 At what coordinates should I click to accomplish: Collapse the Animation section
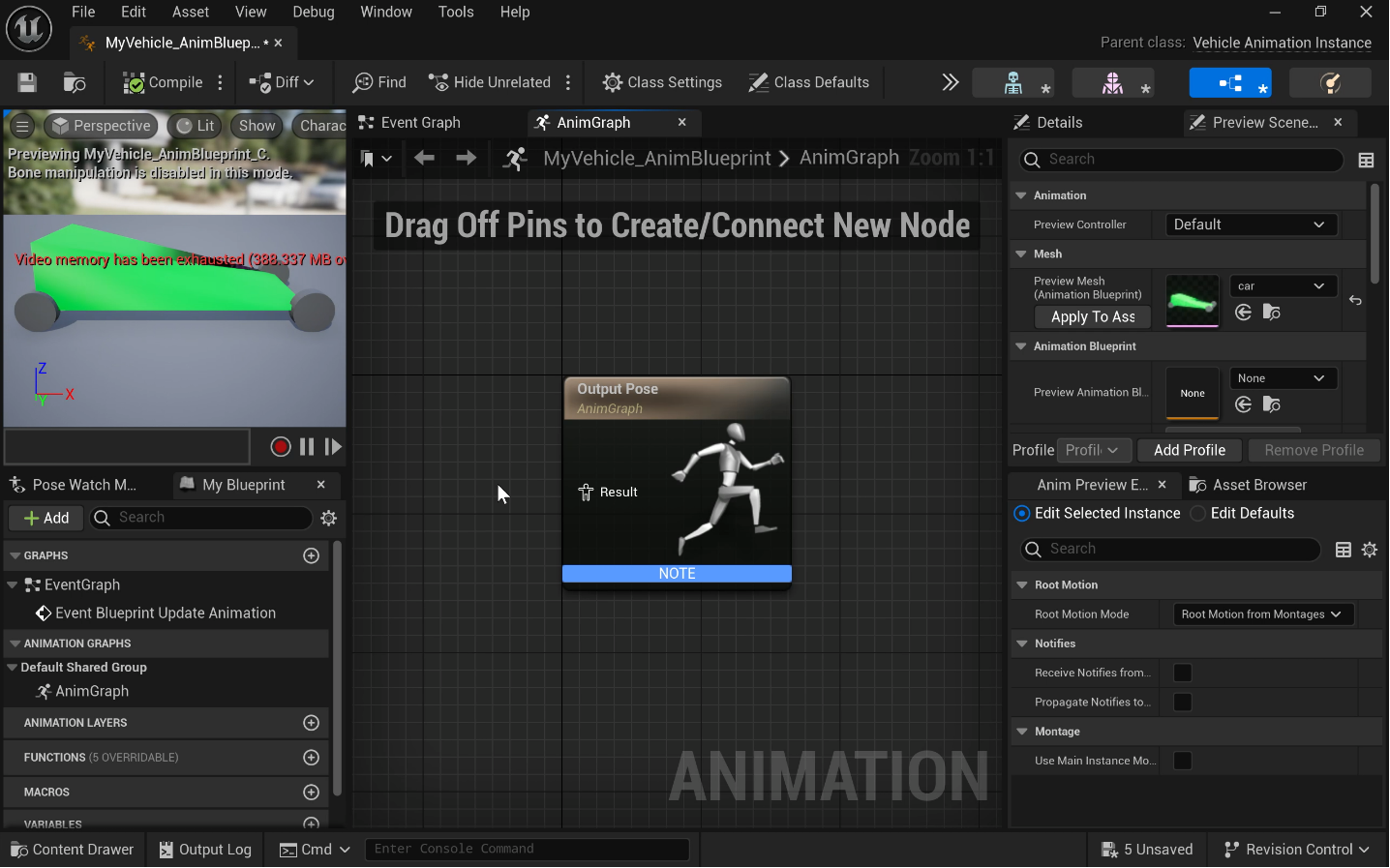coord(1021,195)
